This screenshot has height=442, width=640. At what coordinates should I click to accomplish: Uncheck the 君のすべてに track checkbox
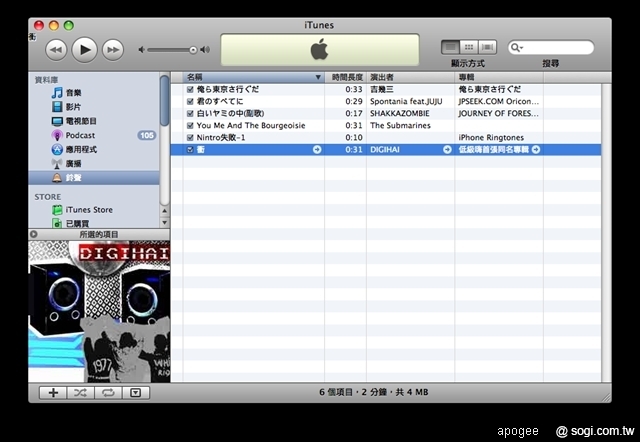click(190, 101)
